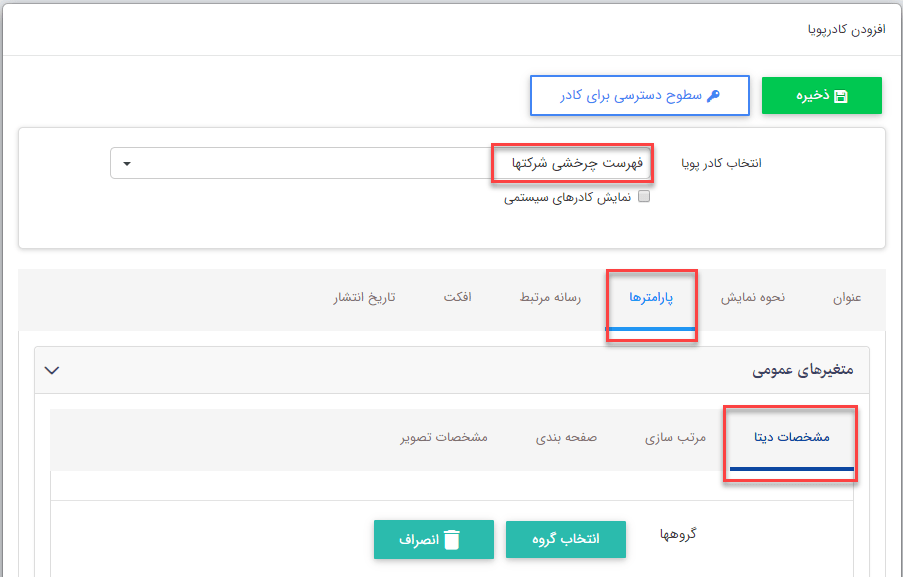
Task: Enable the نمایش کادرهای سیستمی checkbox
Action: click(x=645, y=195)
